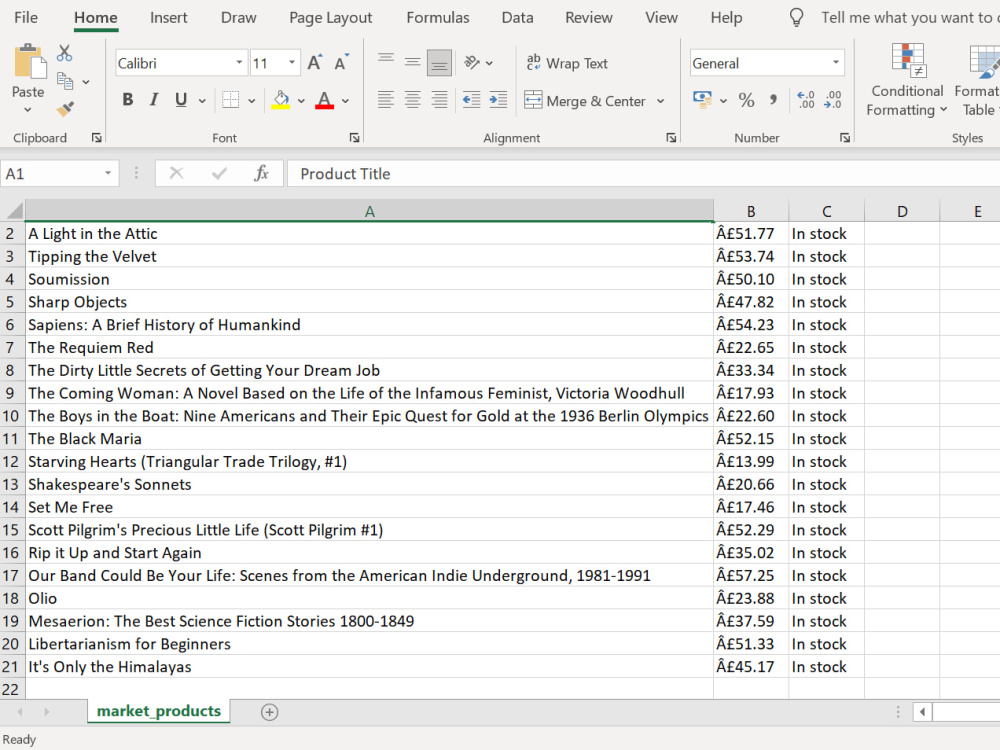The width and height of the screenshot is (1000, 750).
Task: Expand the Borders options arrow
Action: [251, 101]
